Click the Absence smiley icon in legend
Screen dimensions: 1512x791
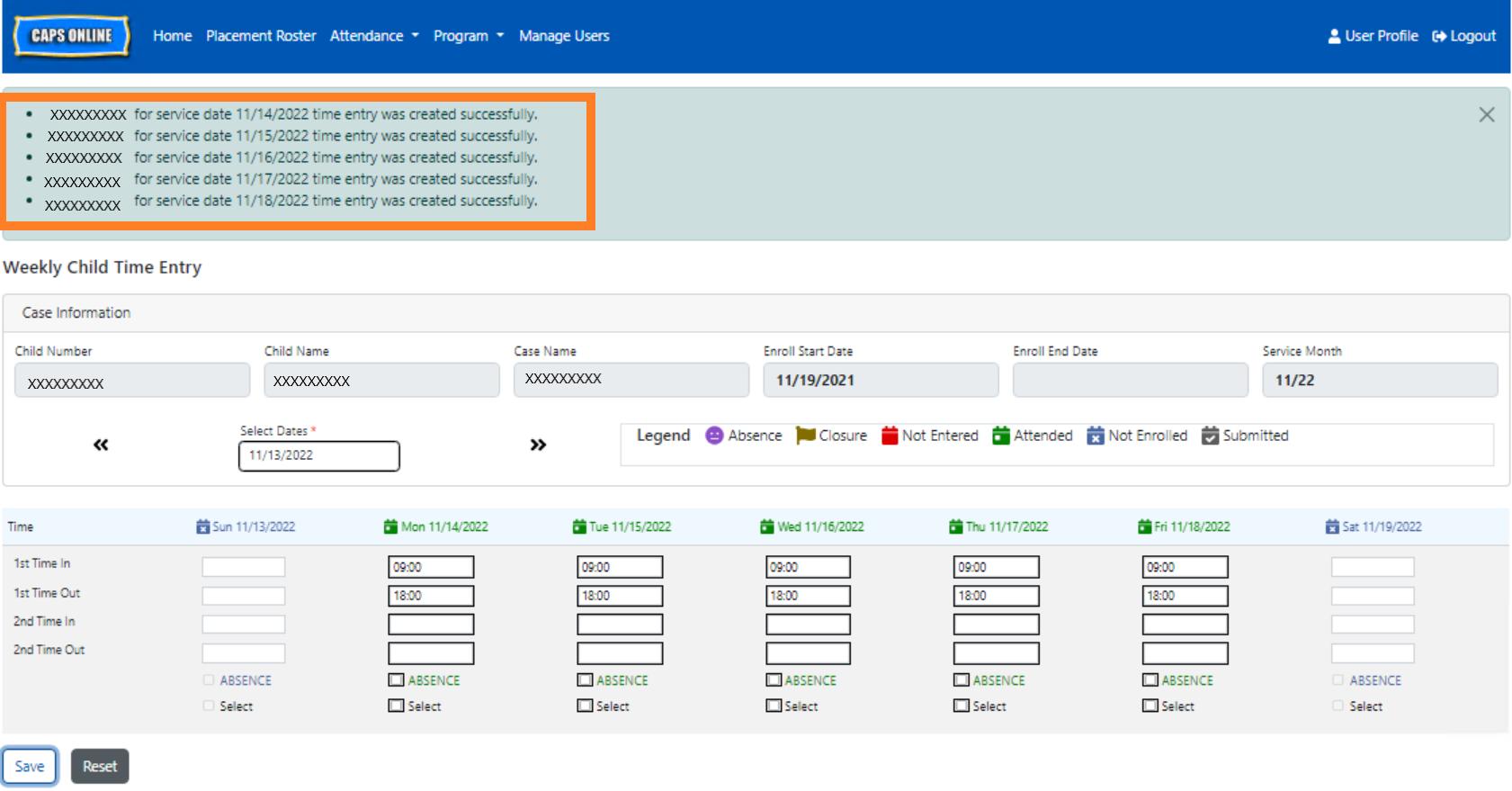(714, 436)
